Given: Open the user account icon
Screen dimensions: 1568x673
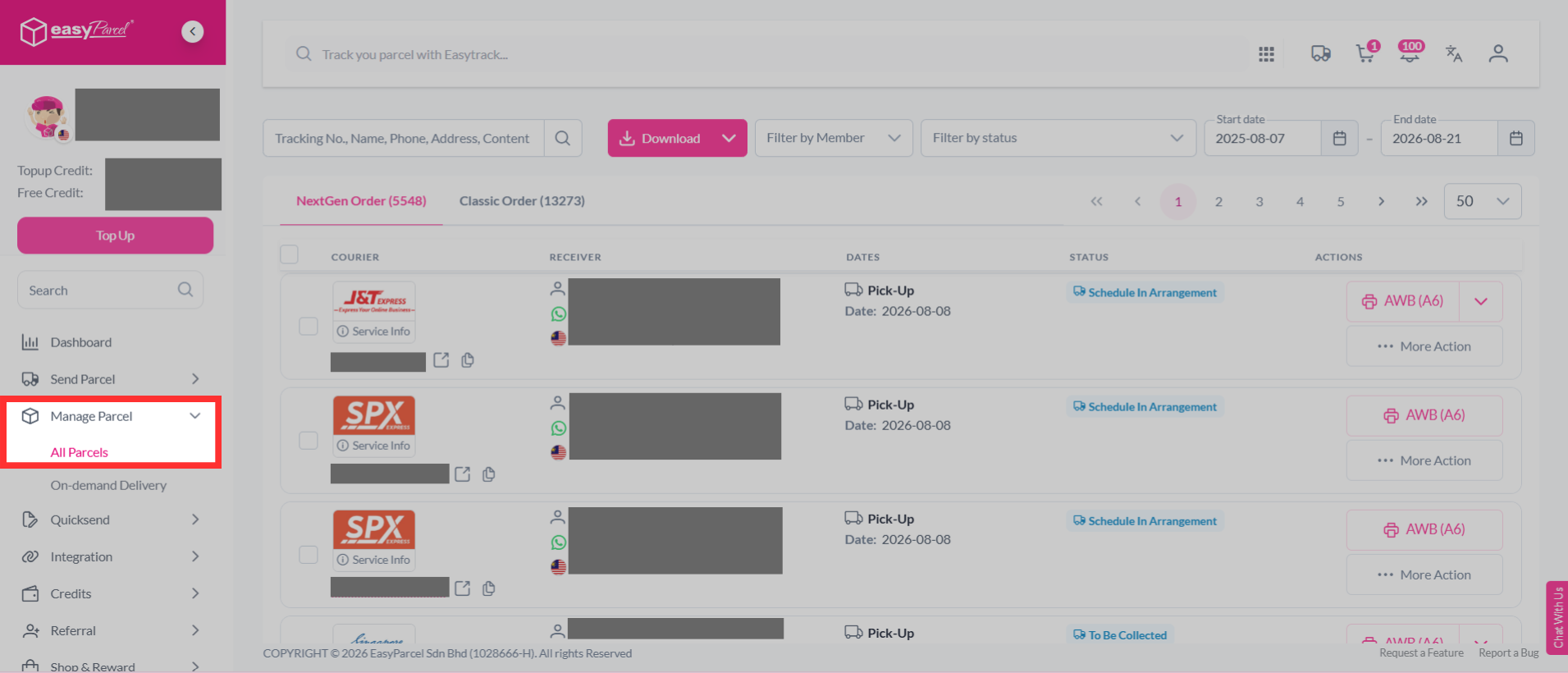Looking at the screenshot, I should 1498,53.
